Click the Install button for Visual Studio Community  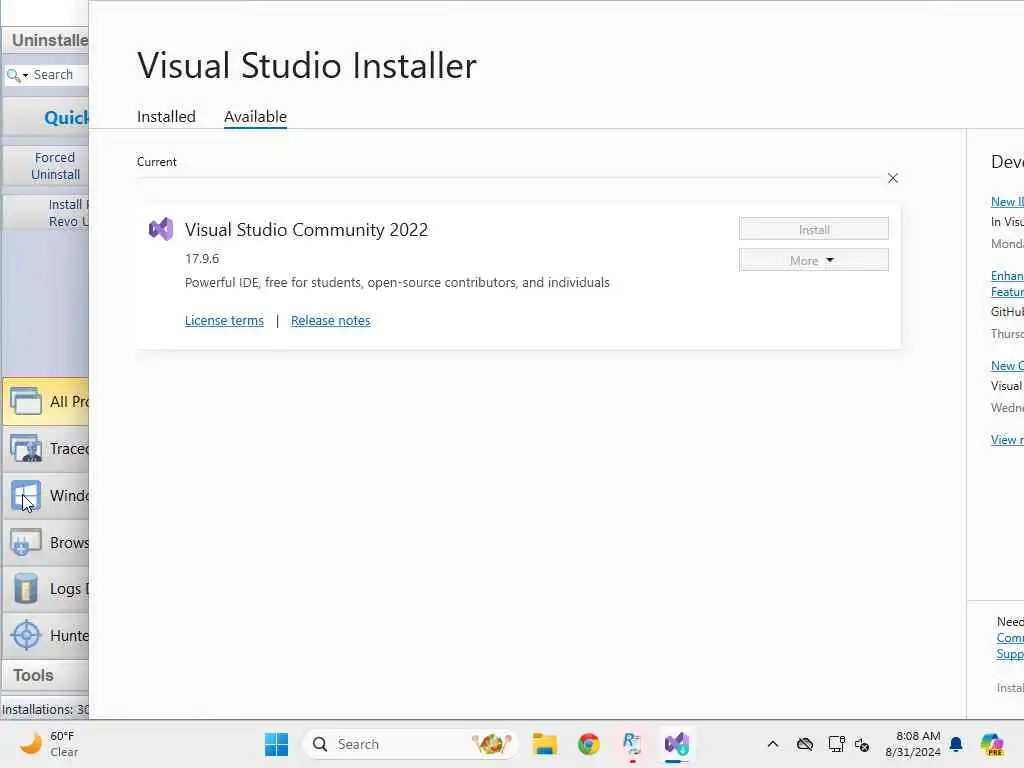(x=814, y=229)
